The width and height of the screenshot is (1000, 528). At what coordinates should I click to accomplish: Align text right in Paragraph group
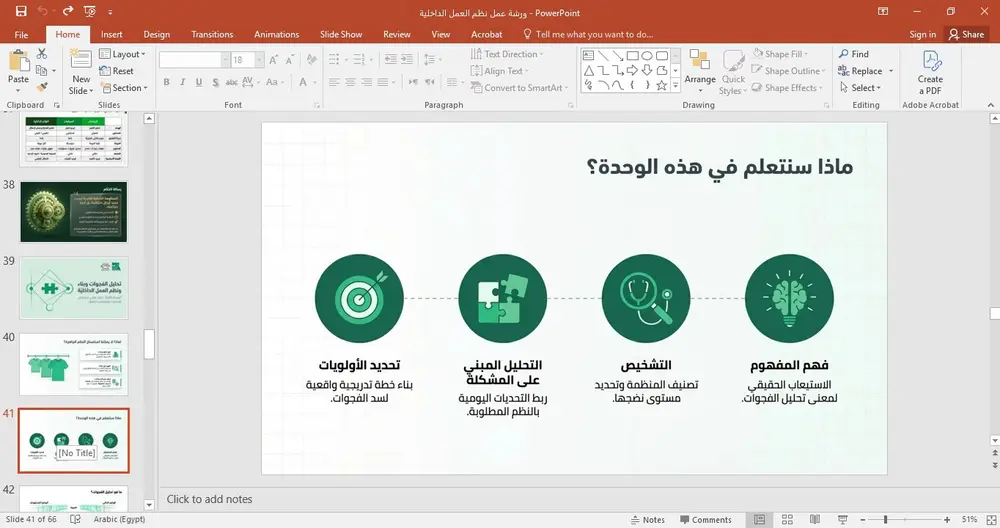coord(366,82)
